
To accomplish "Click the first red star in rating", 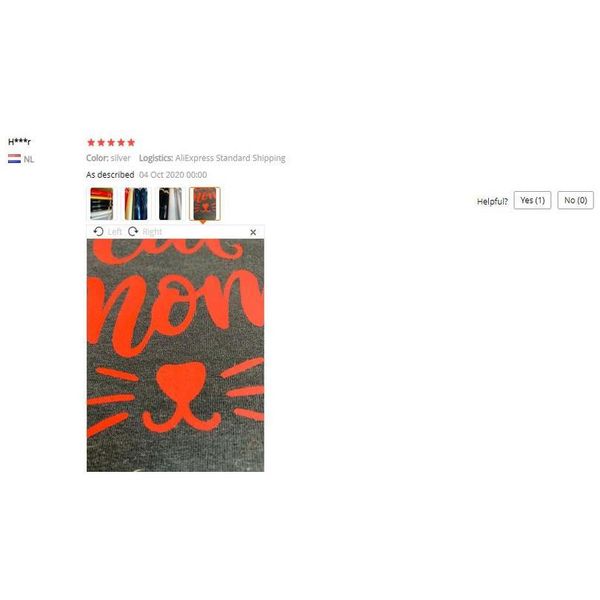I will [91, 143].
